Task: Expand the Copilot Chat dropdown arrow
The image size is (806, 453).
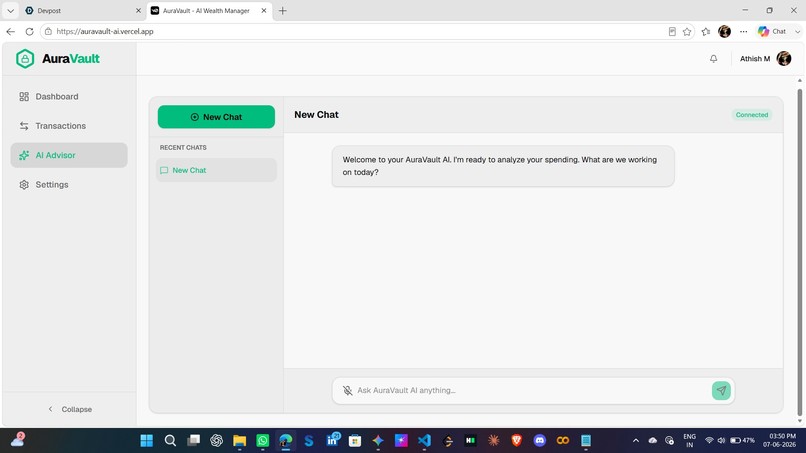Action: click(797, 31)
